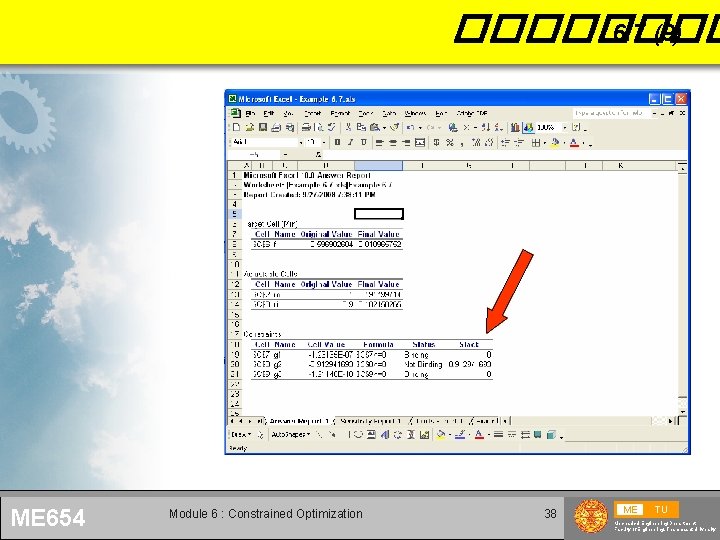Align cell text right
720x540 pixels.
(x=406, y=143)
